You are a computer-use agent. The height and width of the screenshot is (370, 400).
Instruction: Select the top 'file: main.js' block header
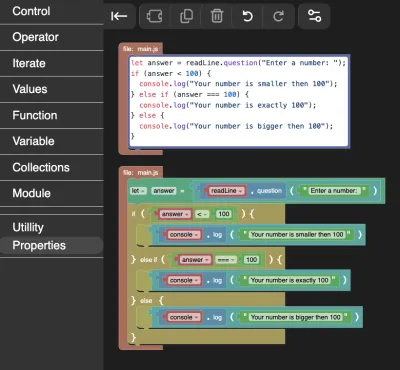click(140, 49)
